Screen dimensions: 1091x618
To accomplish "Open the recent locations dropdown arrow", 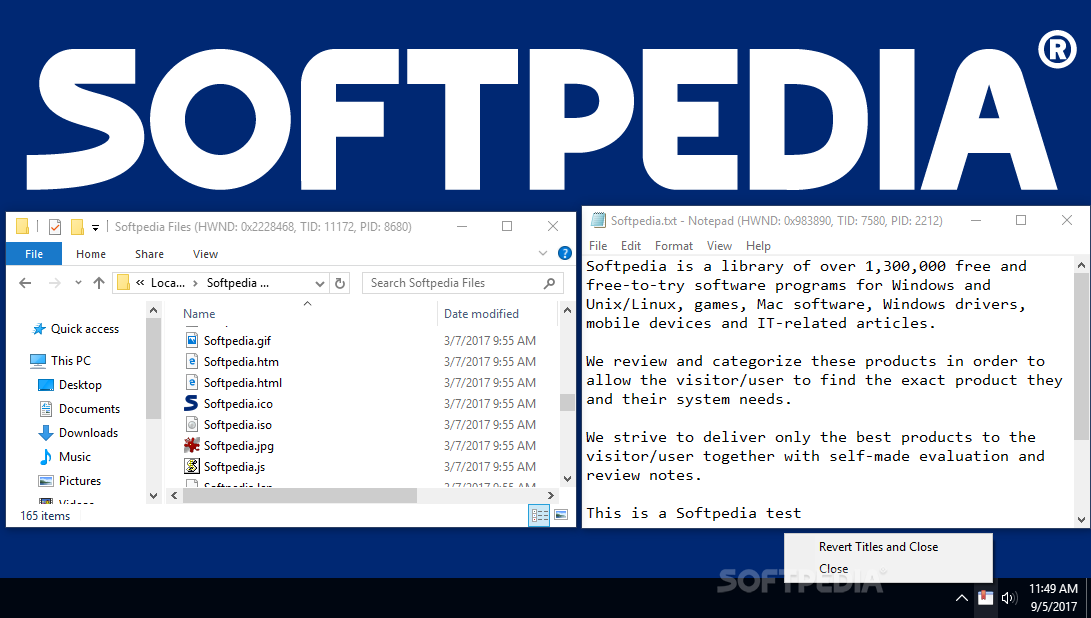I will pyautogui.click(x=78, y=283).
